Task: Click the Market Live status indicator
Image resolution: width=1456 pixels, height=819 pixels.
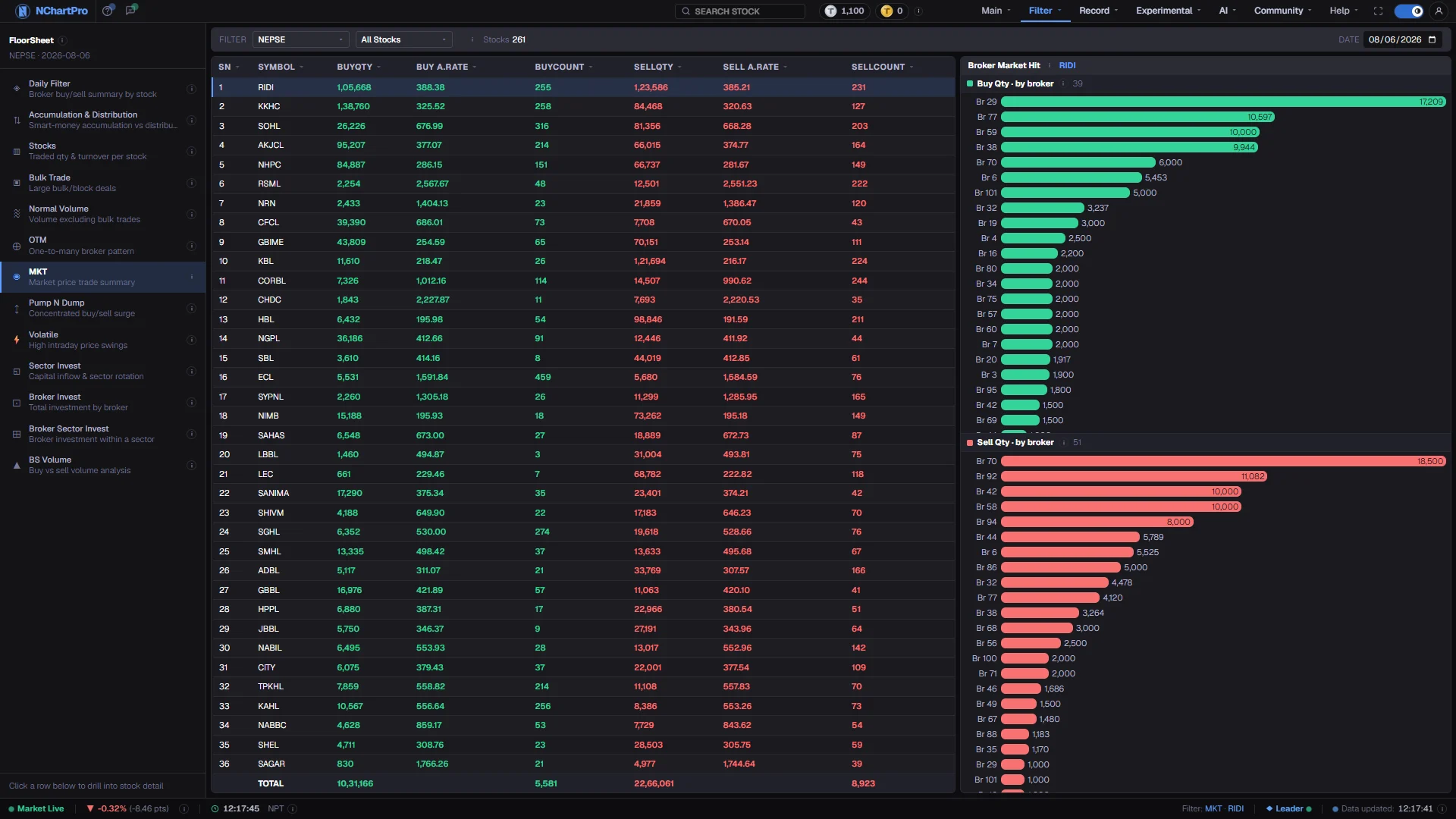Action: [x=36, y=808]
